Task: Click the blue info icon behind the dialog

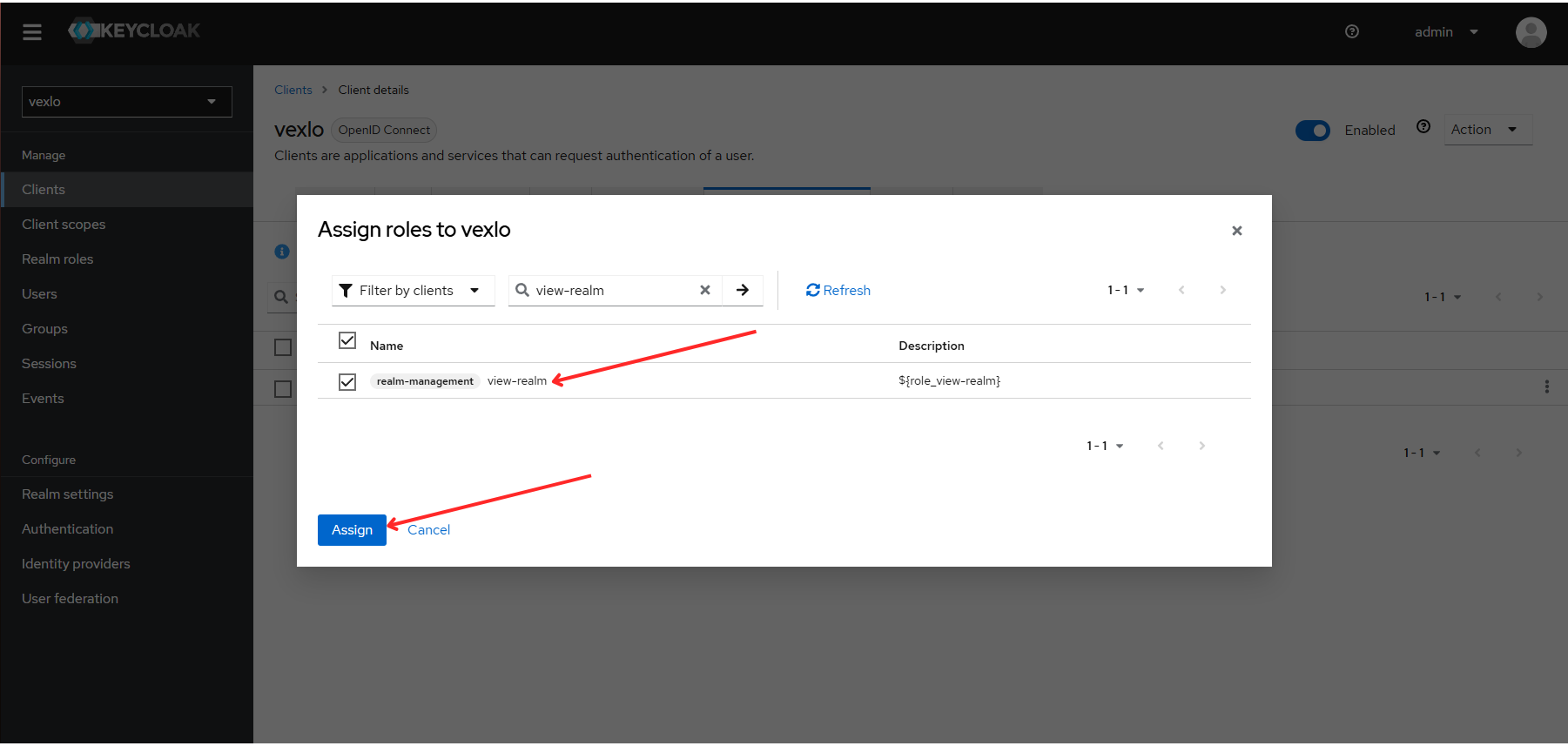Action: [282, 252]
